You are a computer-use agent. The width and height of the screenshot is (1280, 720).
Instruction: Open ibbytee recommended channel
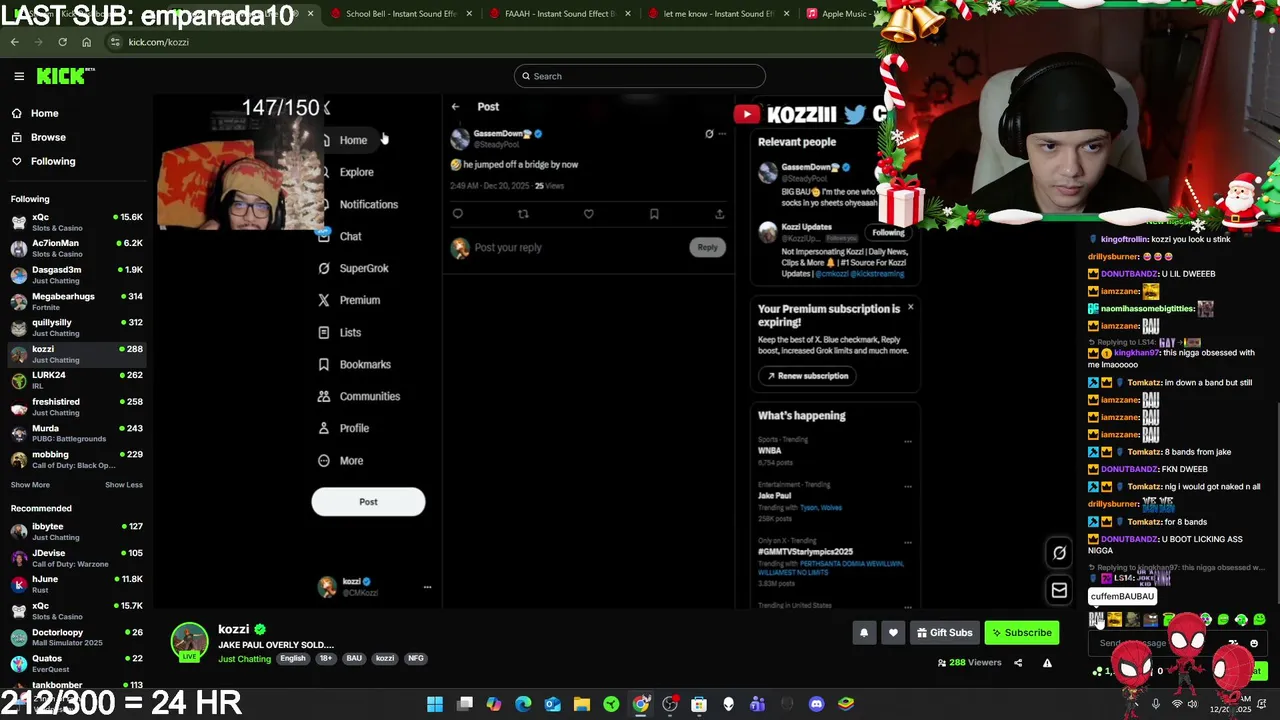76,531
